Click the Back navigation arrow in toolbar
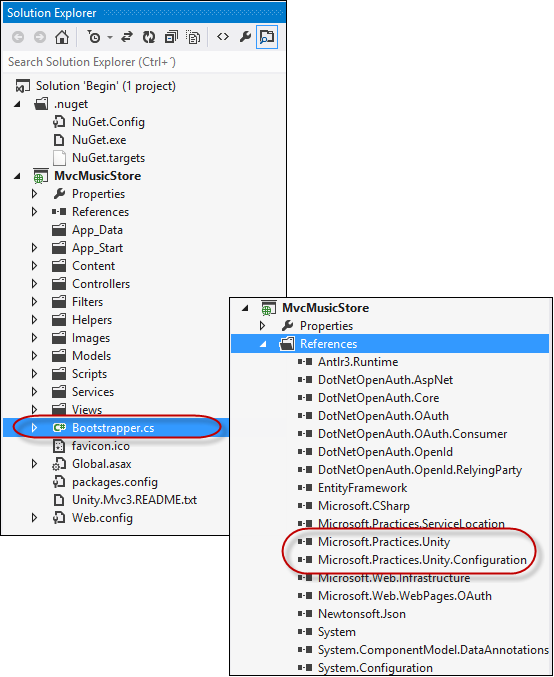The image size is (554, 677). click(18, 38)
